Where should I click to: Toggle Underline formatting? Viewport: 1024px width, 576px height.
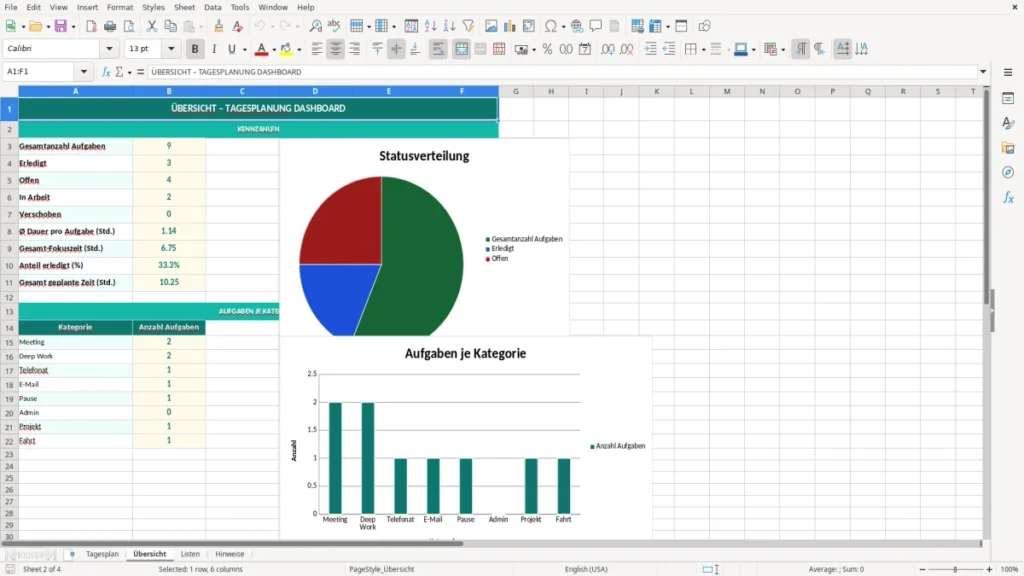(x=232, y=49)
